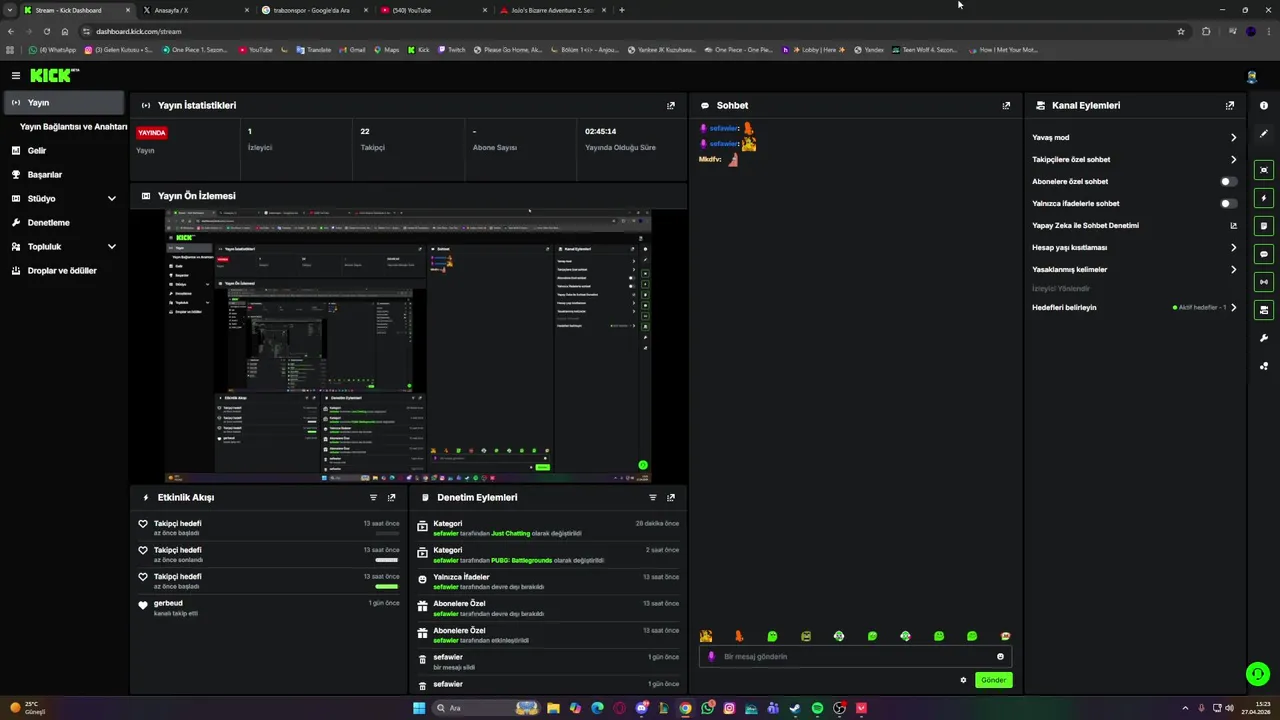The height and width of the screenshot is (720, 1280).
Task: Open OBS Studio from the taskbar
Action: (839, 708)
